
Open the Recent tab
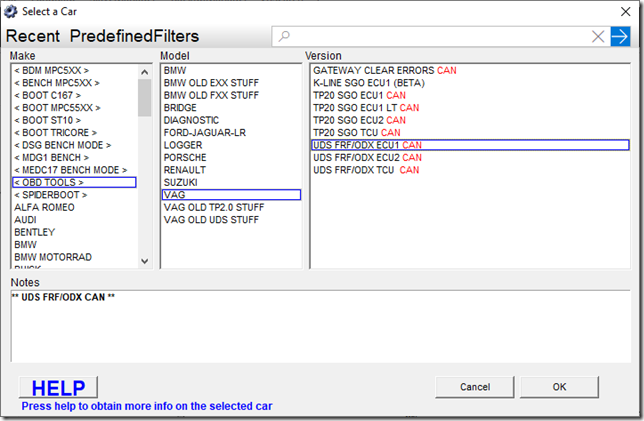tap(33, 36)
